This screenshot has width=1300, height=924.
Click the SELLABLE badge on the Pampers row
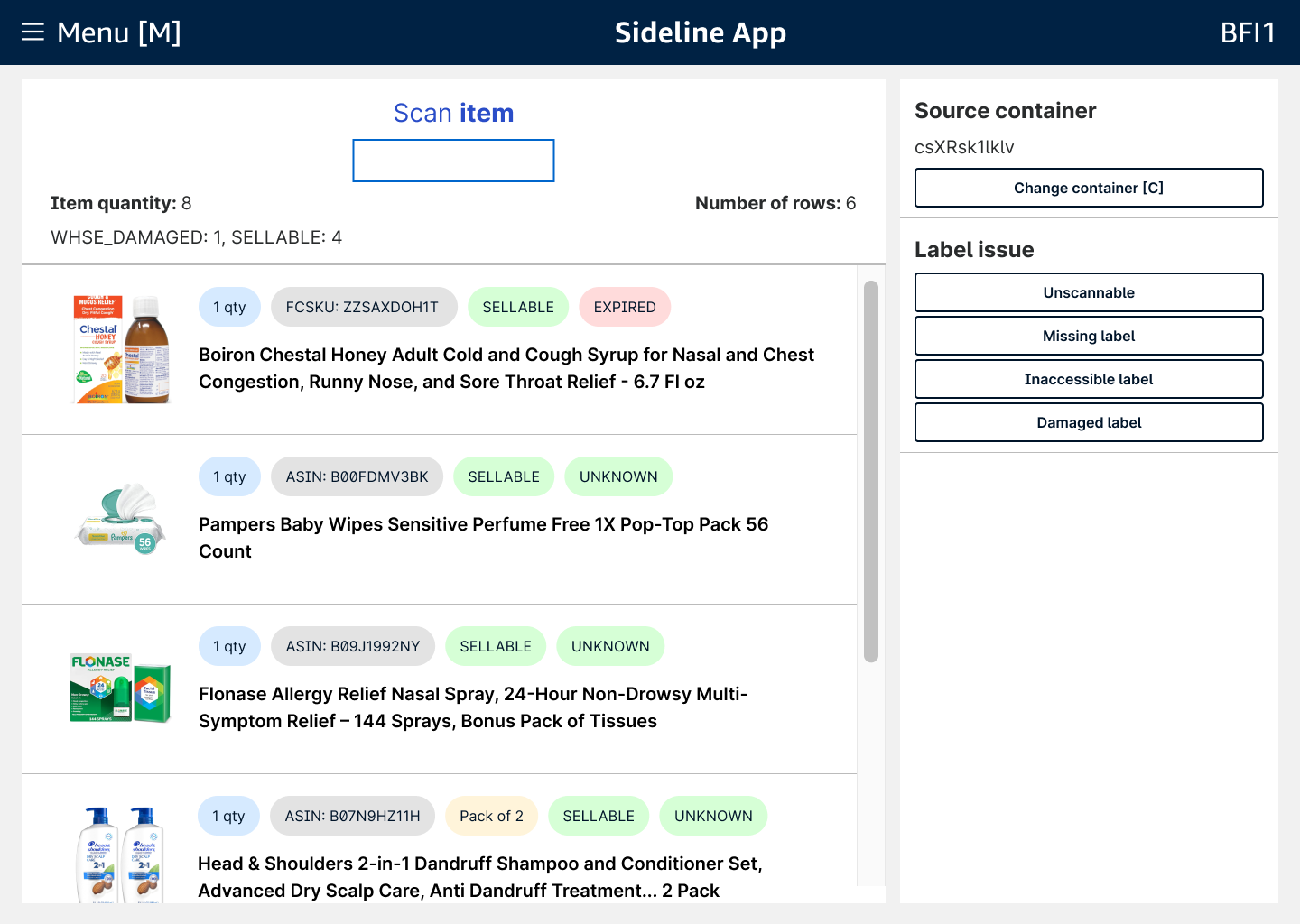tap(504, 476)
